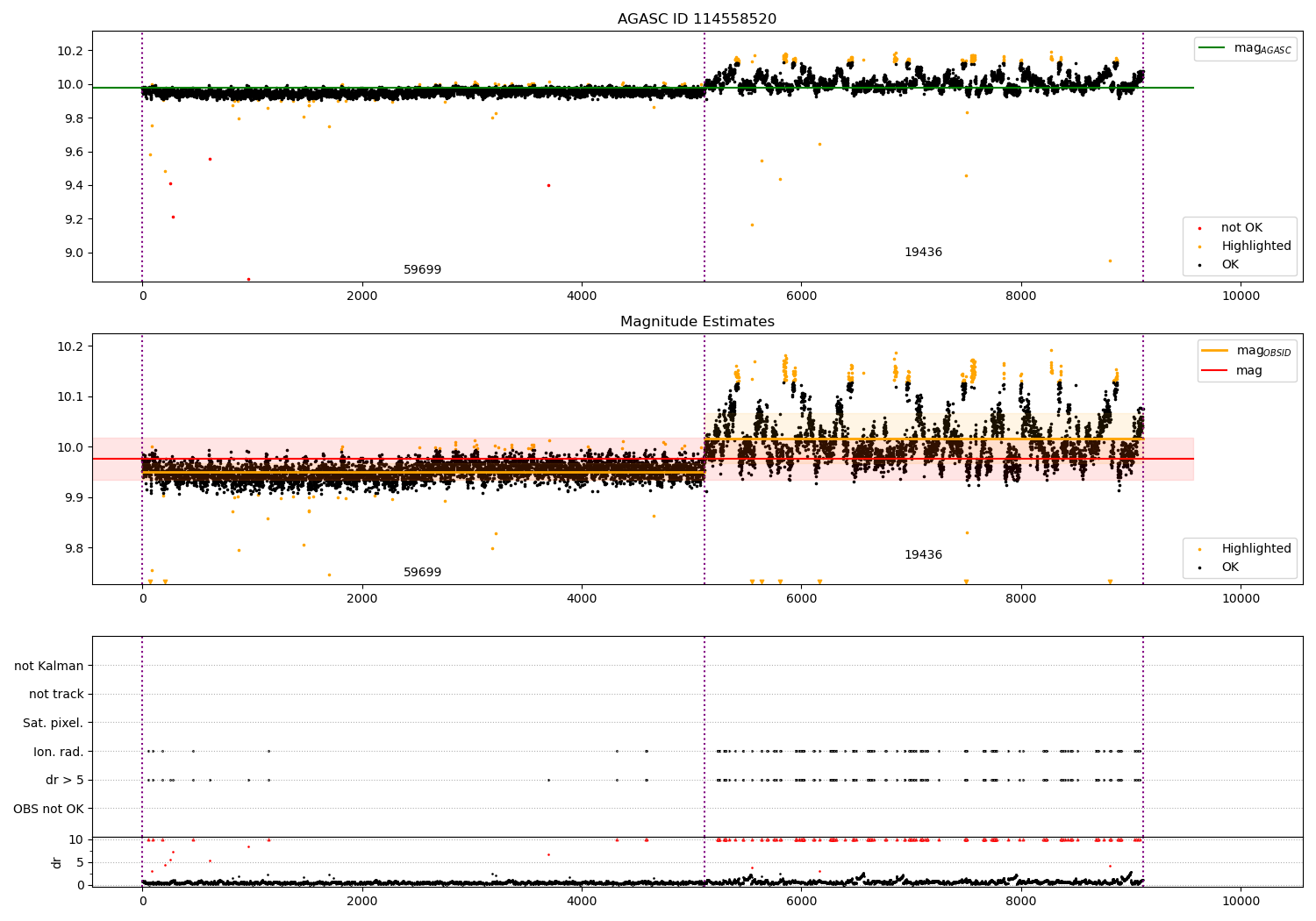Click the '19436' label in Magnitude Estimates plot
The width and height of the screenshot is (1316, 921).
[923, 555]
